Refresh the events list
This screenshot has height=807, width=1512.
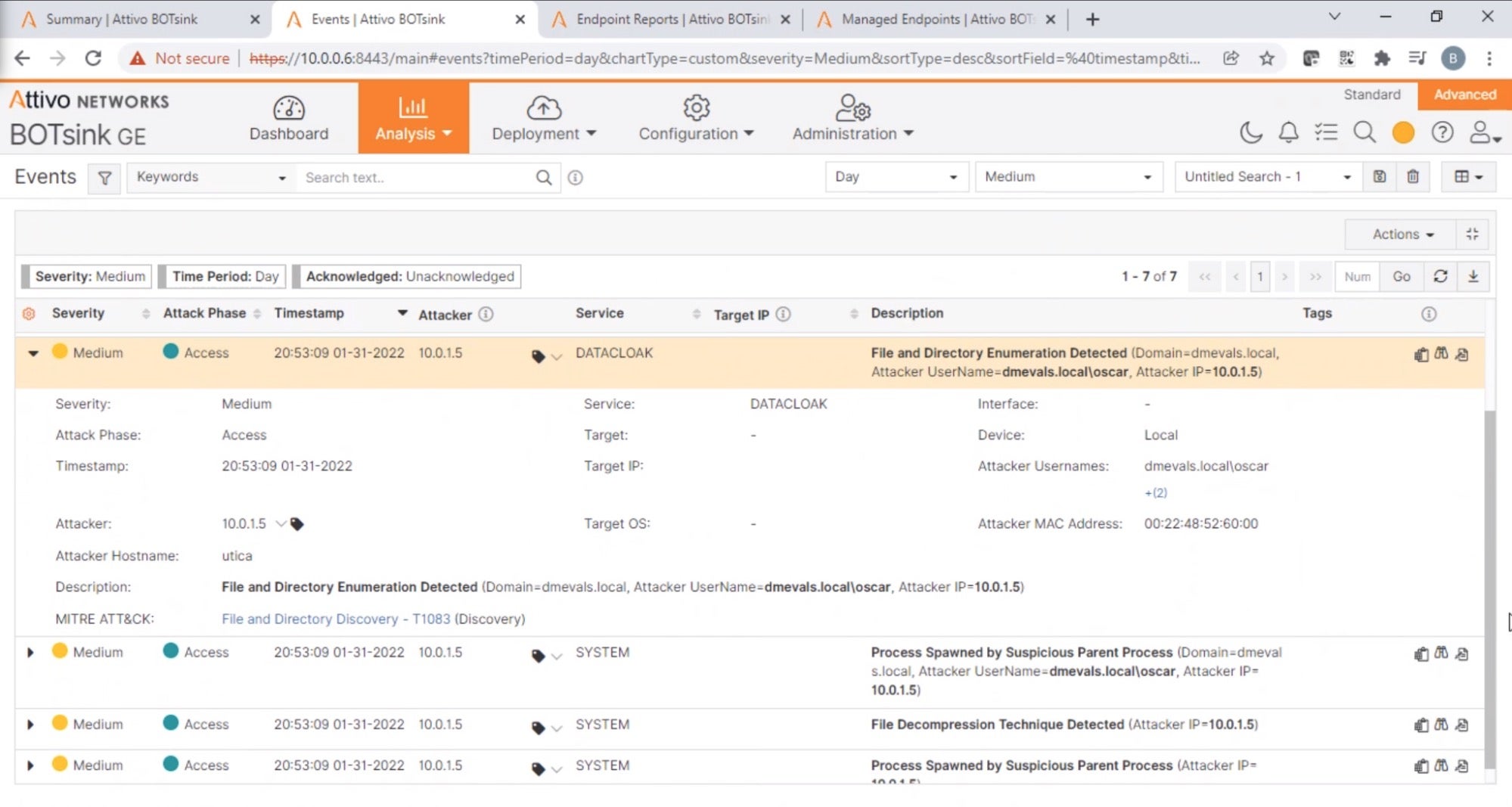pos(1440,277)
